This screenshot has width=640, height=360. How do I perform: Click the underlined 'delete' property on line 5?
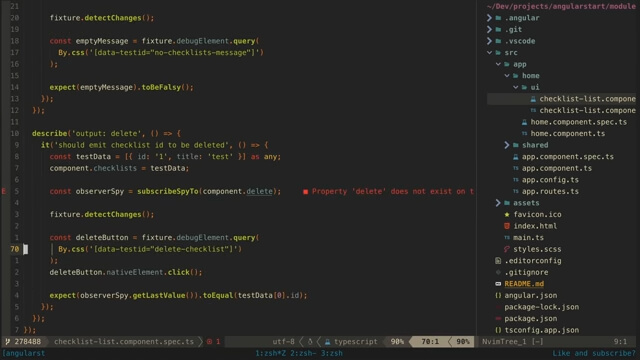[x=259, y=191]
